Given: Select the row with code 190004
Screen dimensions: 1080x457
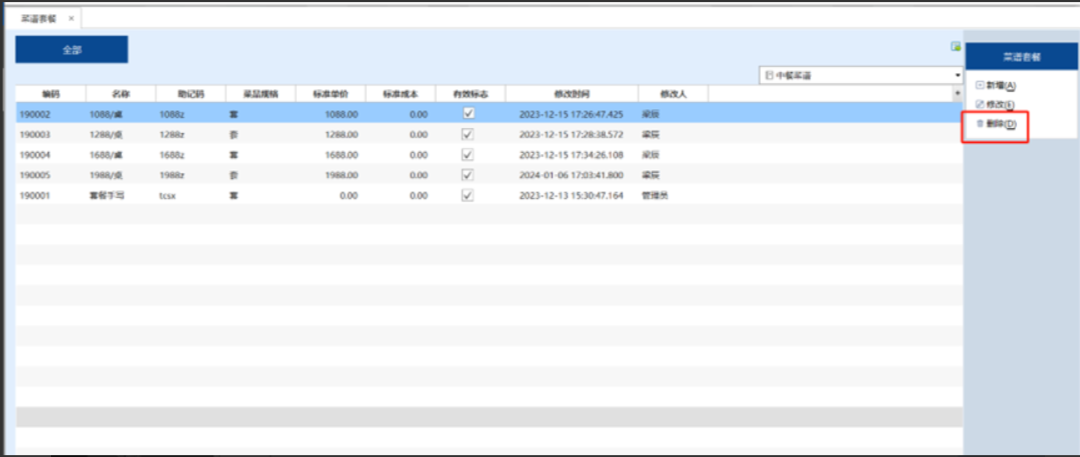Looking at the screenshot, I should (35, 155).
